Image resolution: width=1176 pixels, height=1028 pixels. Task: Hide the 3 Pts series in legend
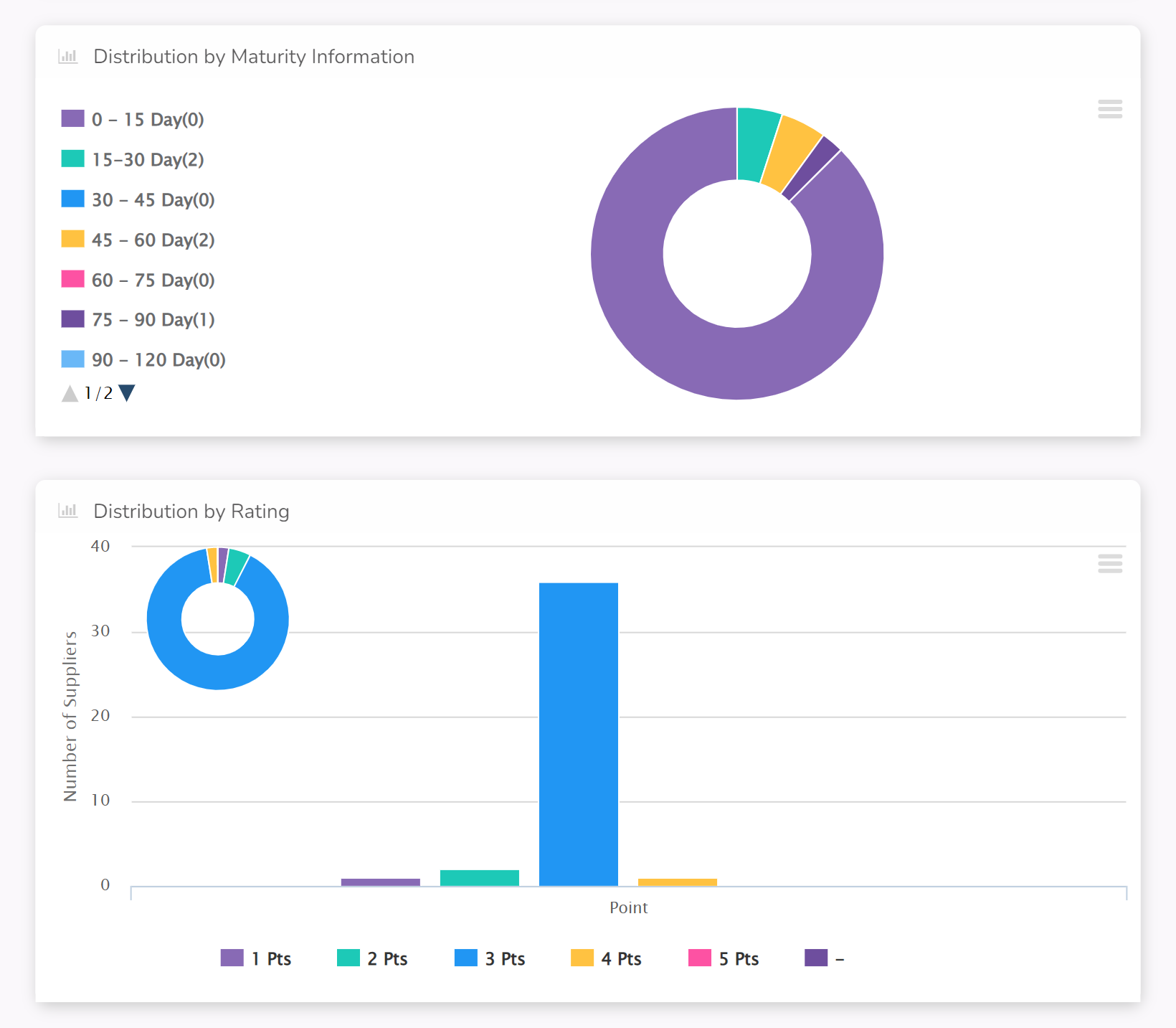point(490,958)
